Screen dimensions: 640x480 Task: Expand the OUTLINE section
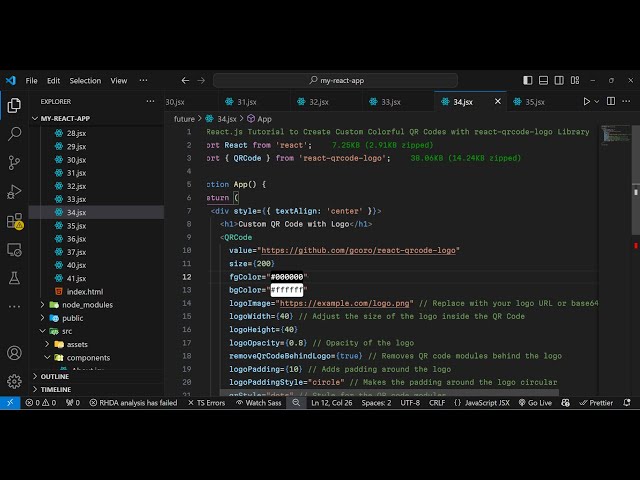click(56, 376)
